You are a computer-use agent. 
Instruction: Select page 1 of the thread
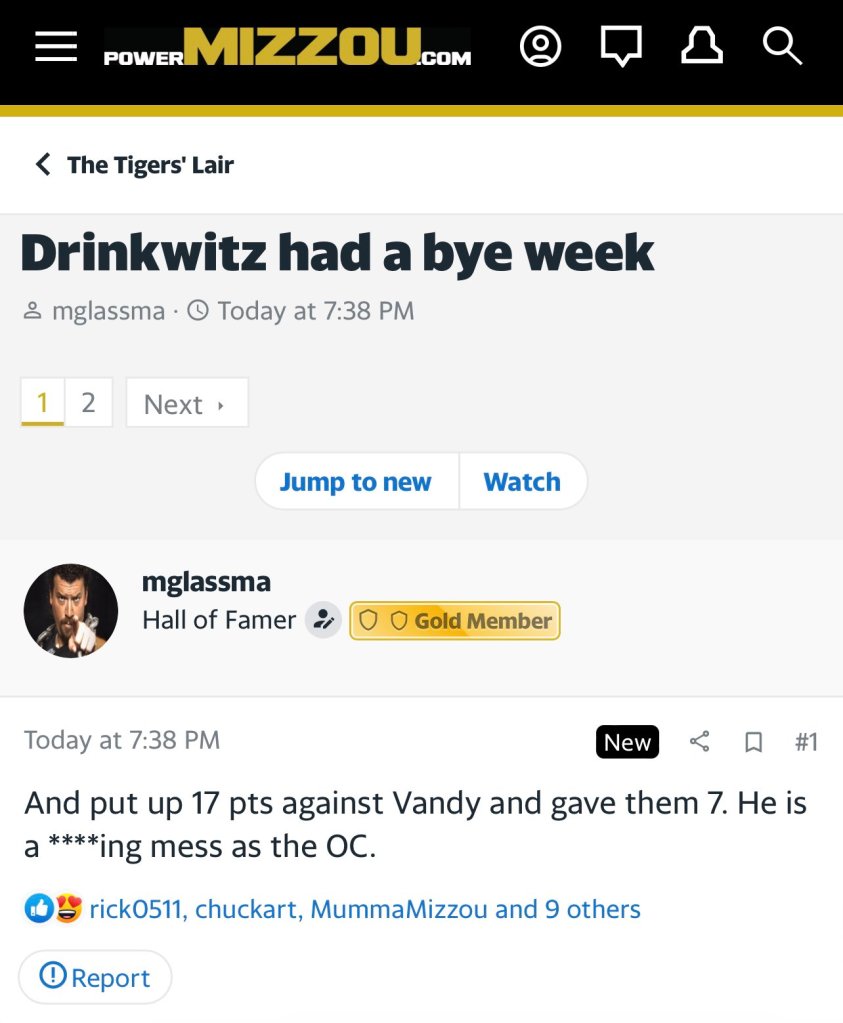(x=42, y=403)
